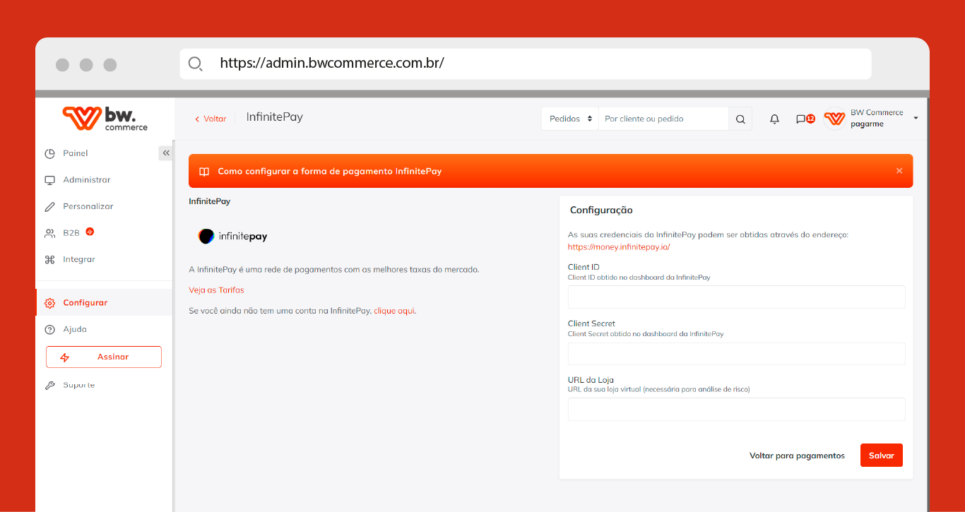965x512 pixels.
Task: Close the orange InfinitePay help banner
Action: pyautogui.click(x=899, y=171)
